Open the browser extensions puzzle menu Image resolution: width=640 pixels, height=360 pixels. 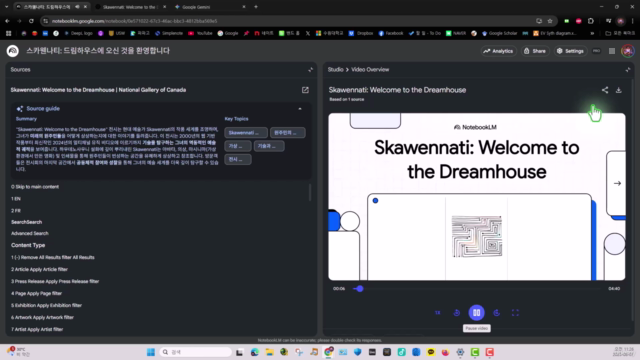591,21
